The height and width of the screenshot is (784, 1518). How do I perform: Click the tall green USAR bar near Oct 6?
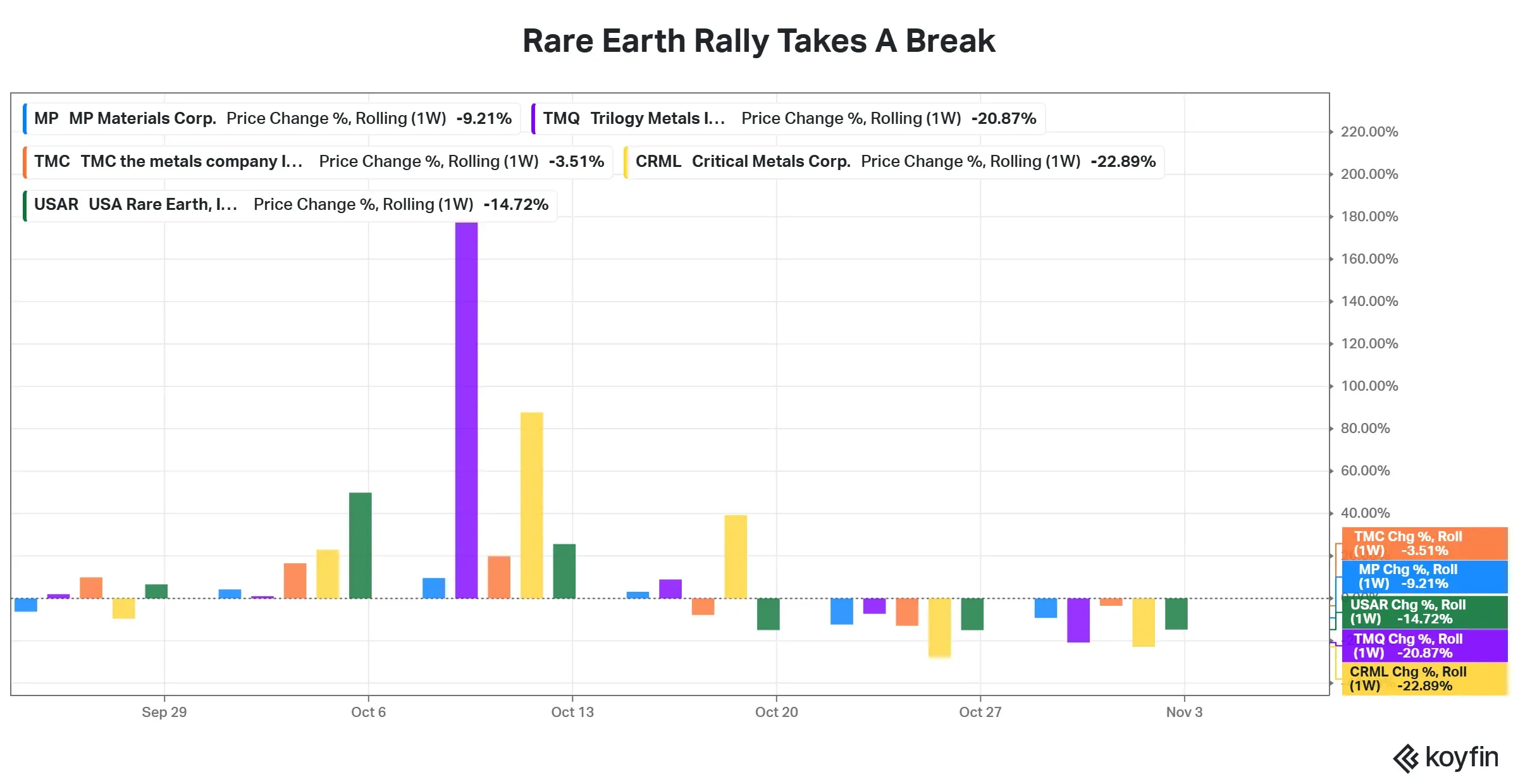coord(360,545)
